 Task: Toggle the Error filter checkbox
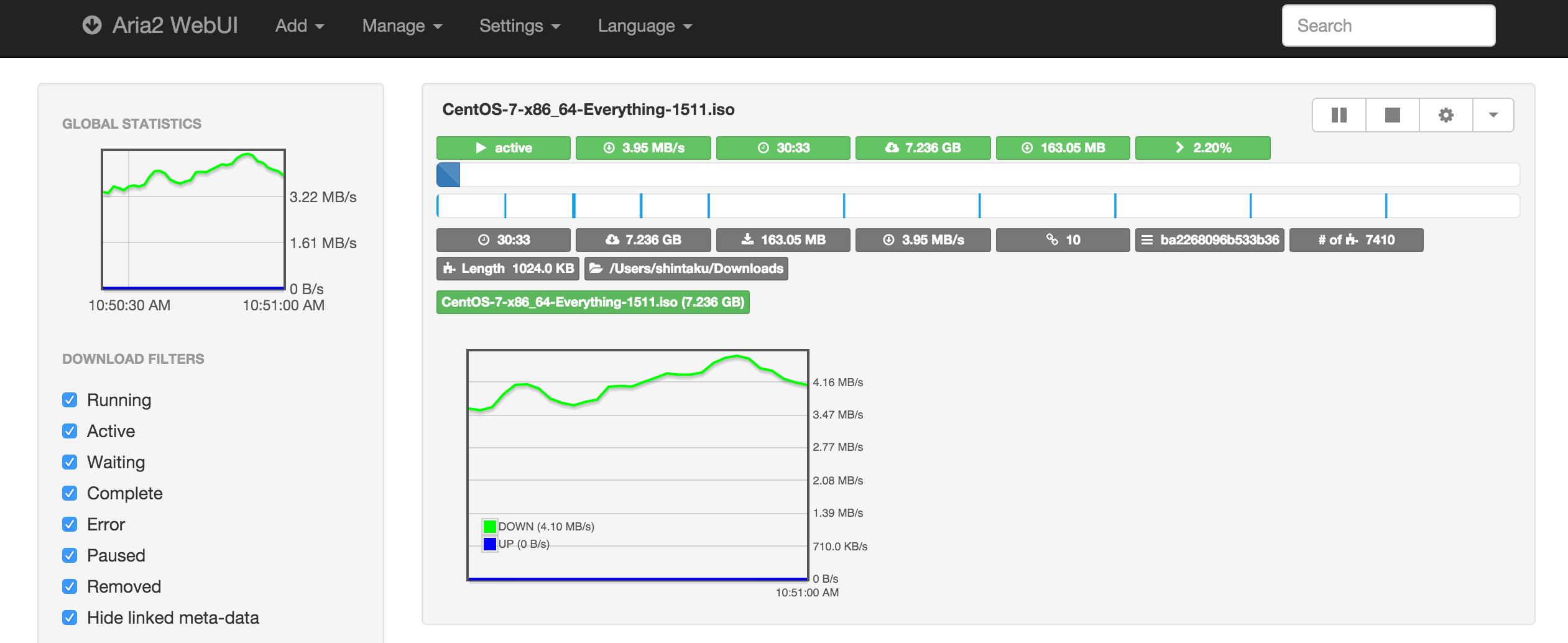click(x=70, y=524)
